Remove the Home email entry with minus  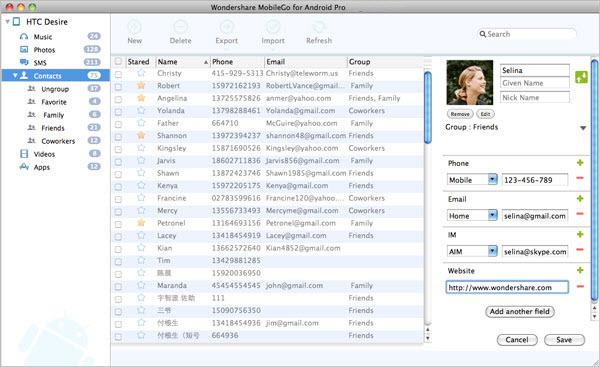tap(580, 214)
